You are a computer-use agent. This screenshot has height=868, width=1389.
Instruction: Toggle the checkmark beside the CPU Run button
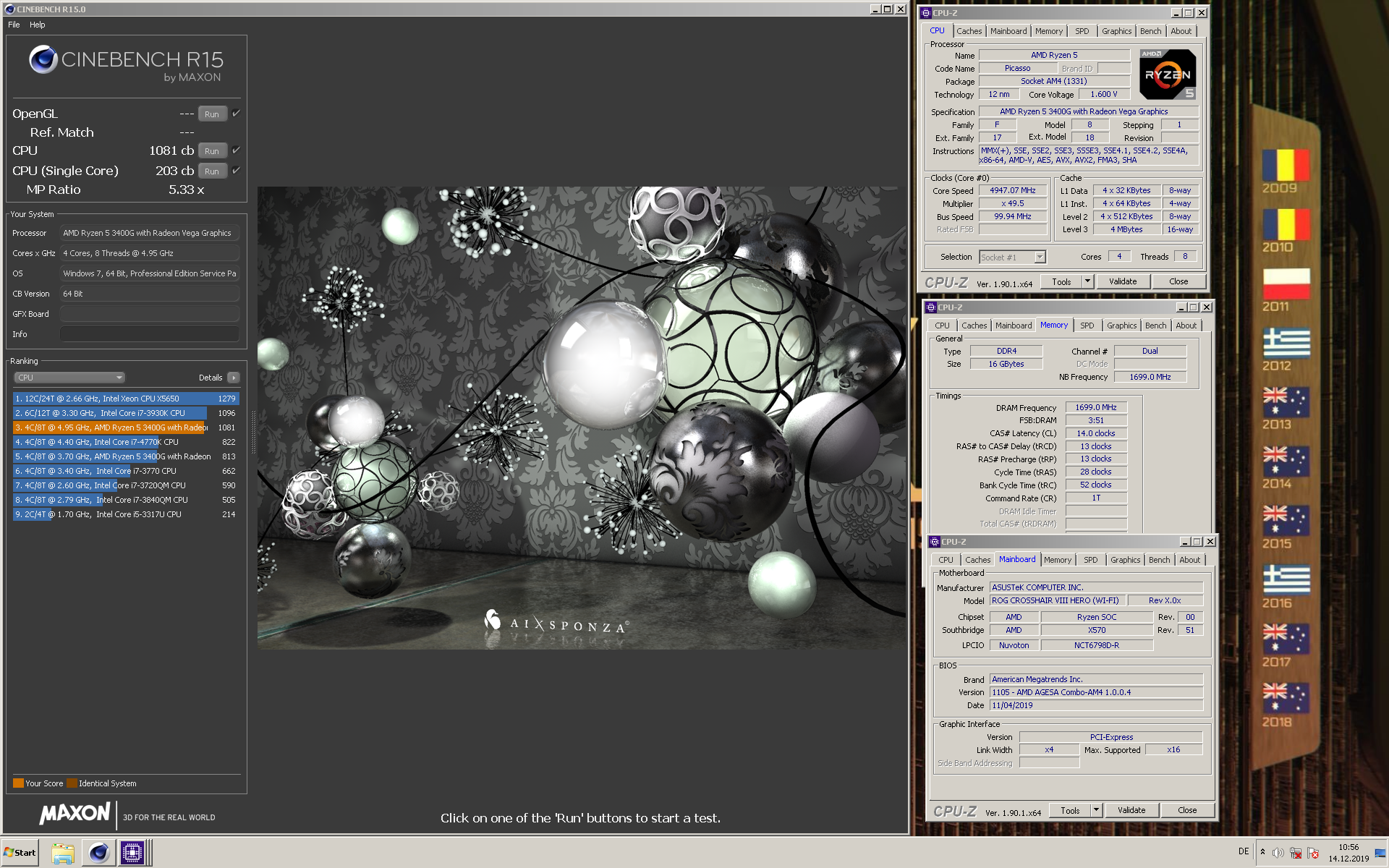(x=236, y=150)
